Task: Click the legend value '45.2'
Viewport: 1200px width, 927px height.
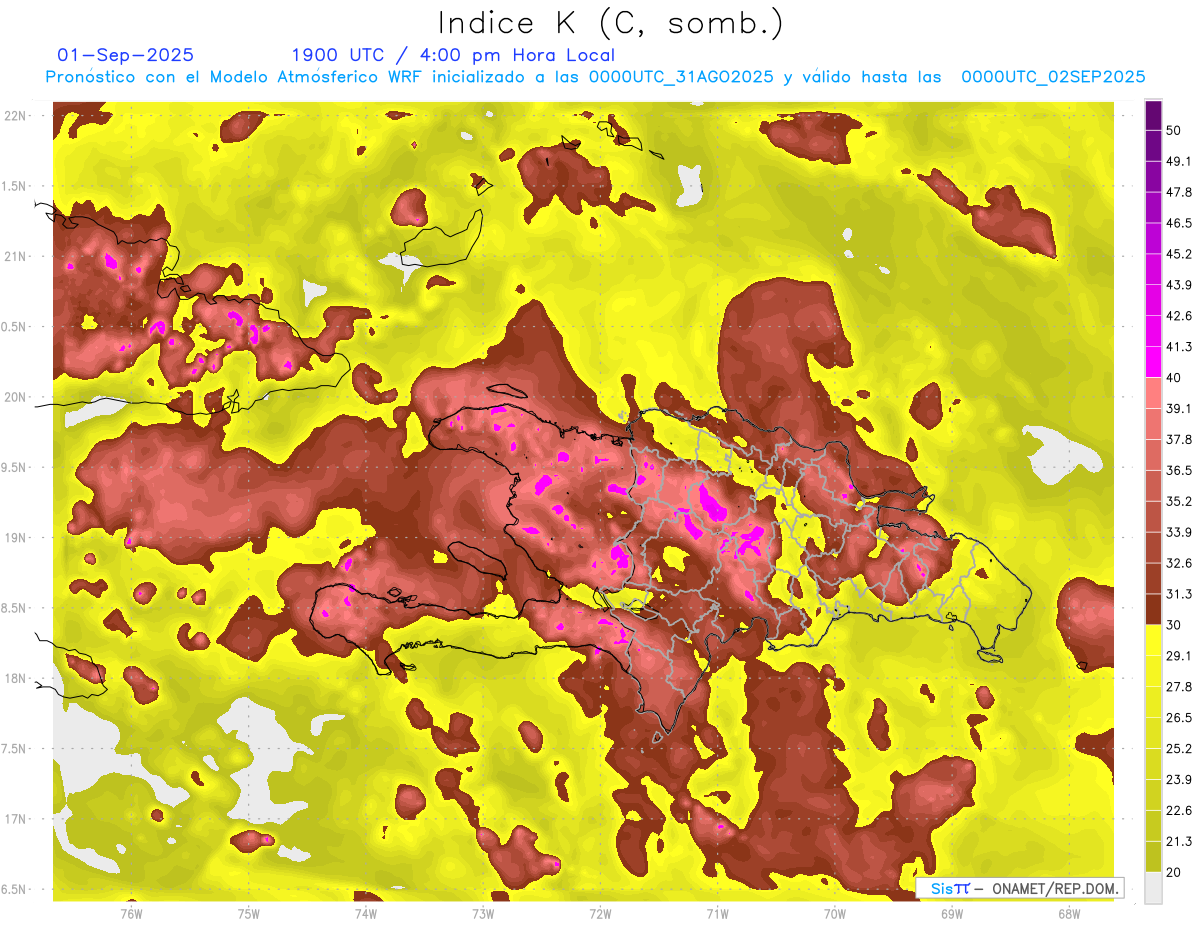Action: [x=1179, y=254]
